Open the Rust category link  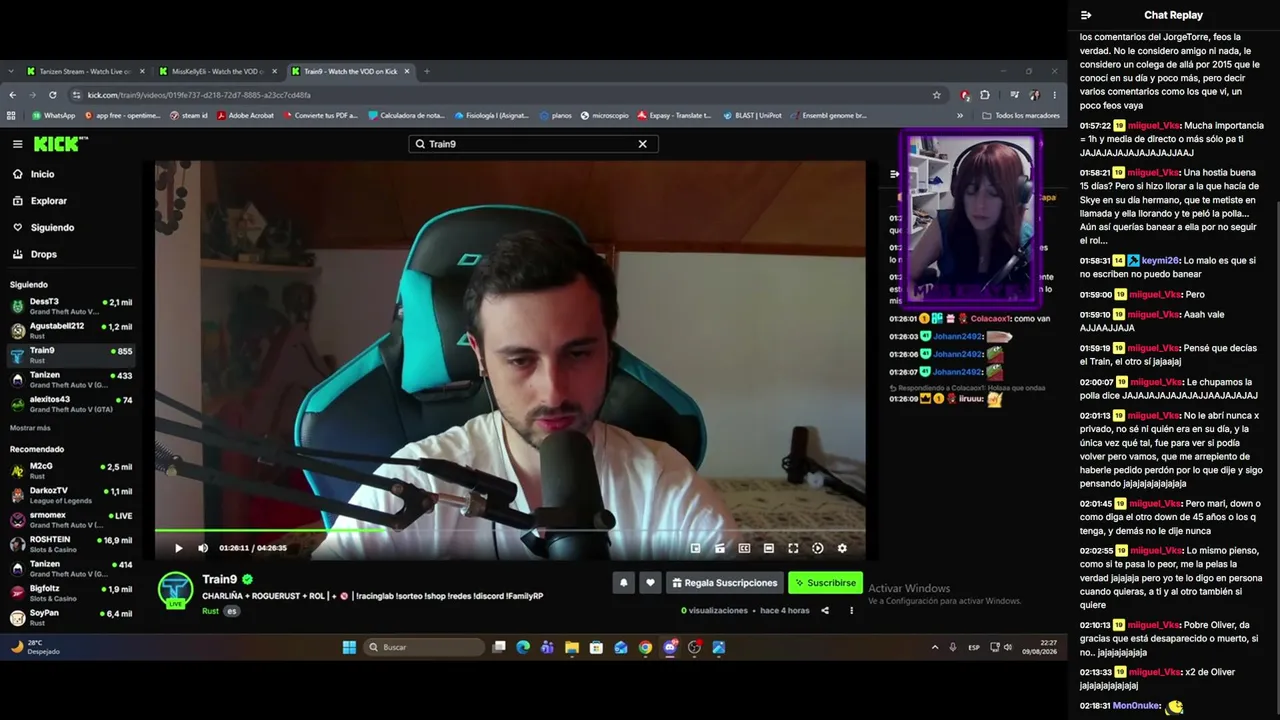(210, 611)
